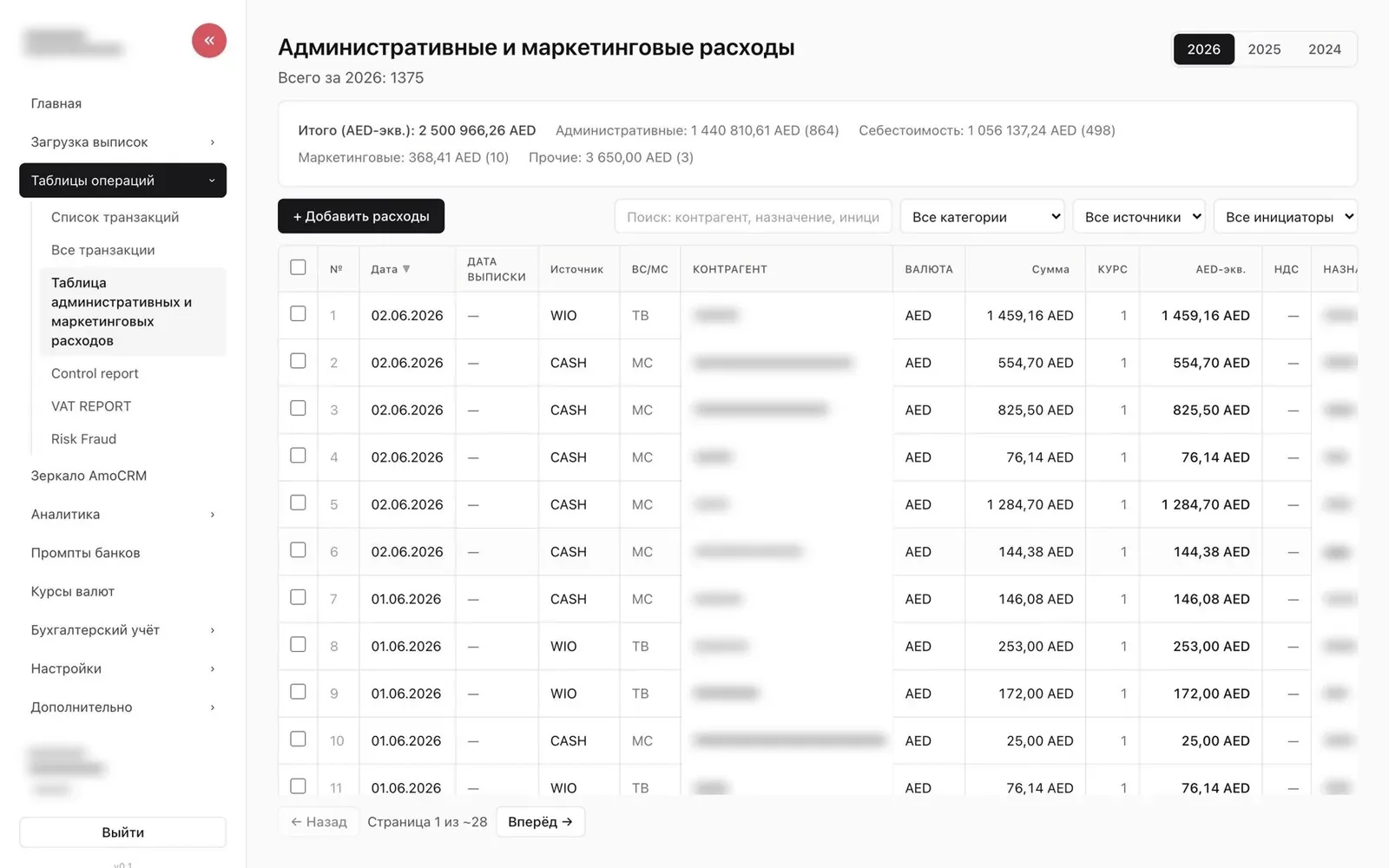Open the Все категории dropdown
Viewport: 1389px width, 868px height.
982,217
